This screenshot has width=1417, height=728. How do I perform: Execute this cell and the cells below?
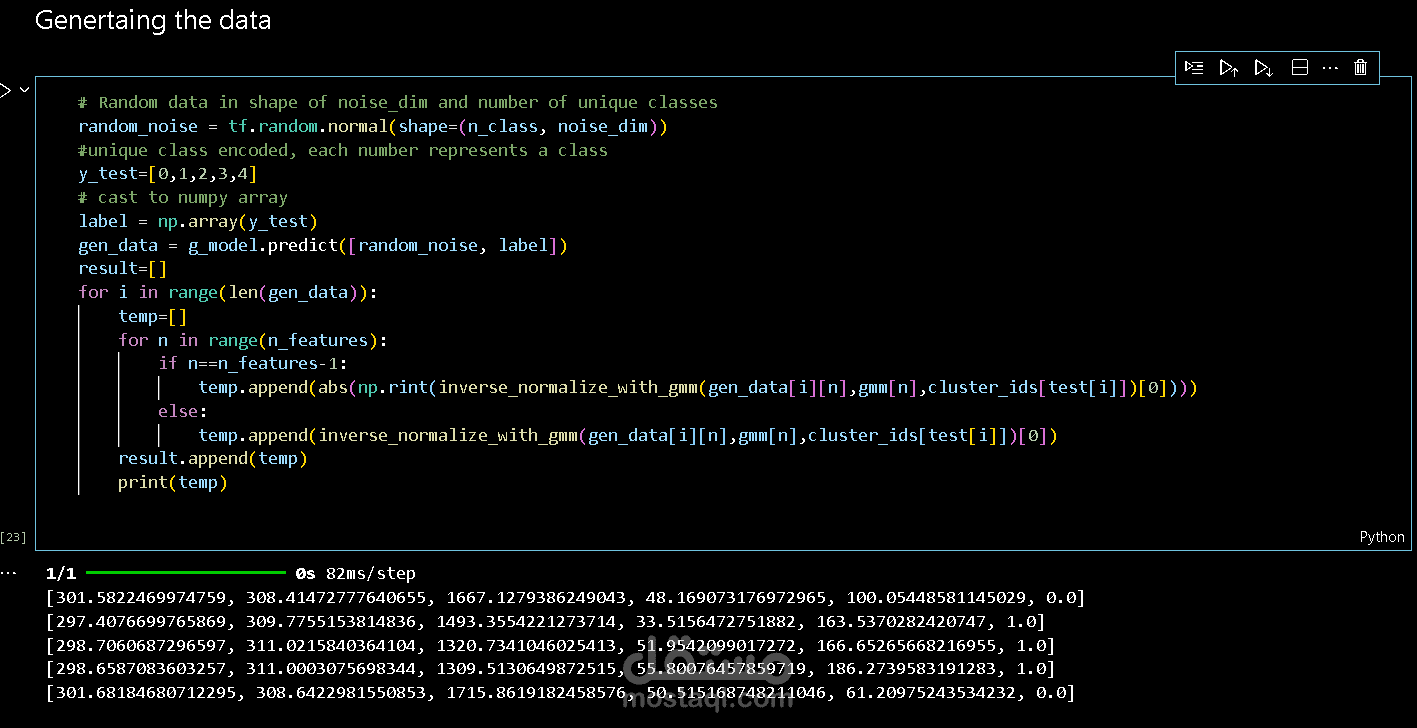pos(1263,67)
